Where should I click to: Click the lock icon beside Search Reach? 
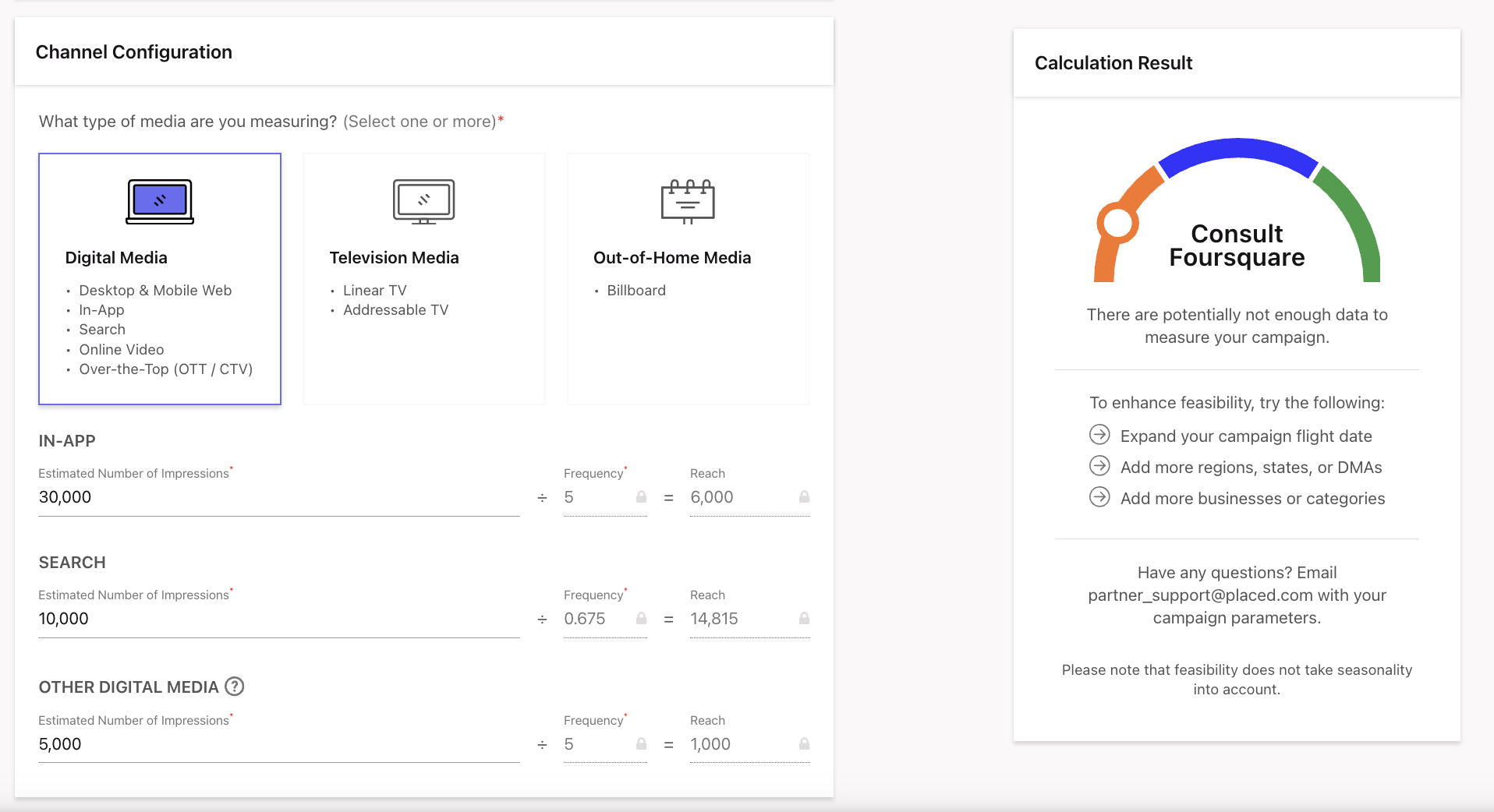click(x=805, y=619)
